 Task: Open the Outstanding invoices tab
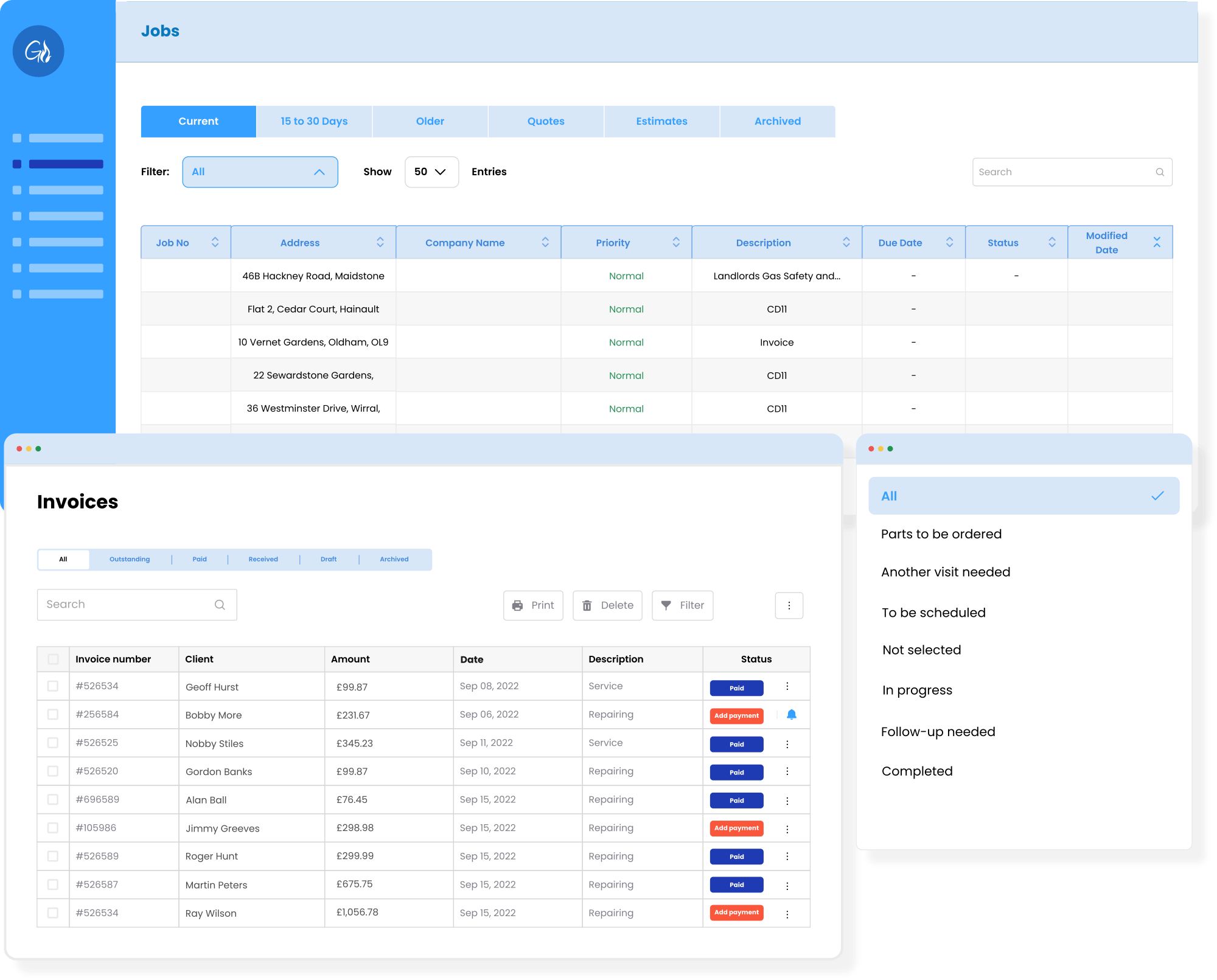pyautogui.click(x=130, y=559)
